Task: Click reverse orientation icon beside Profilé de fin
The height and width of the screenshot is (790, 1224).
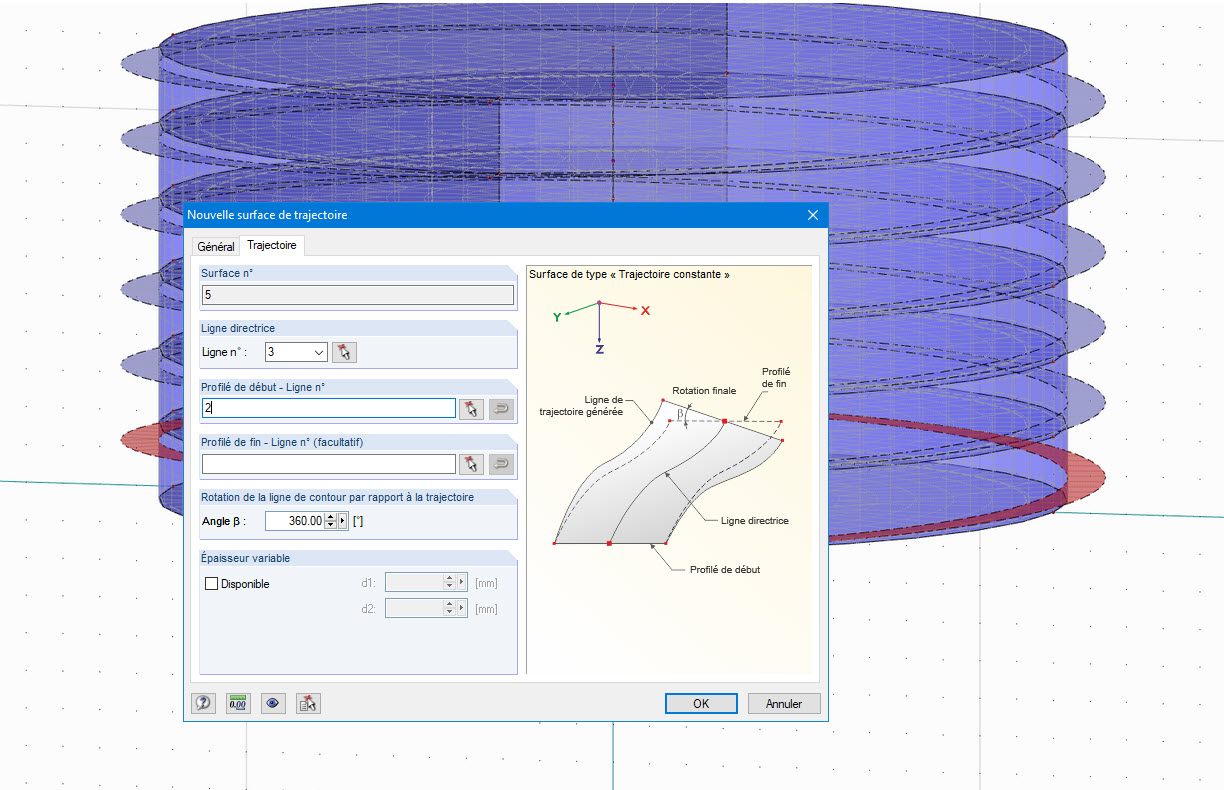Action: 500,463
